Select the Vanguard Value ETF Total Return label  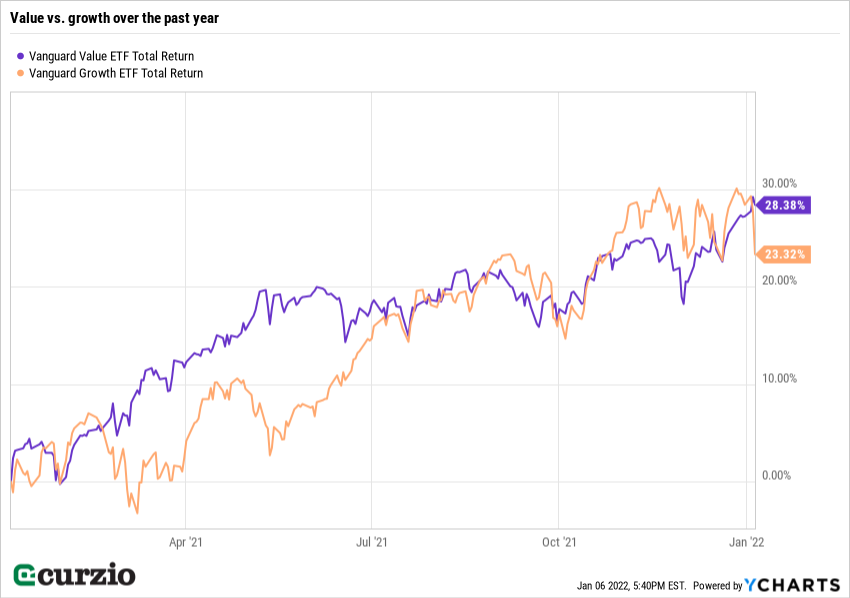(112, 56)
